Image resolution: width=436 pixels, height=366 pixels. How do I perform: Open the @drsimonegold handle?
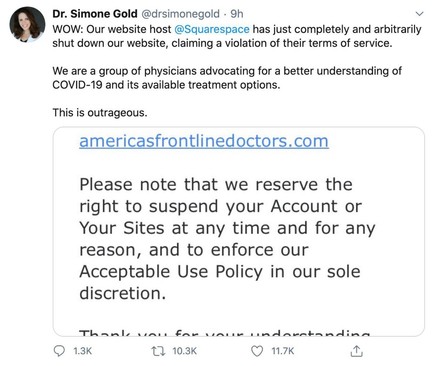coord(181,14)
